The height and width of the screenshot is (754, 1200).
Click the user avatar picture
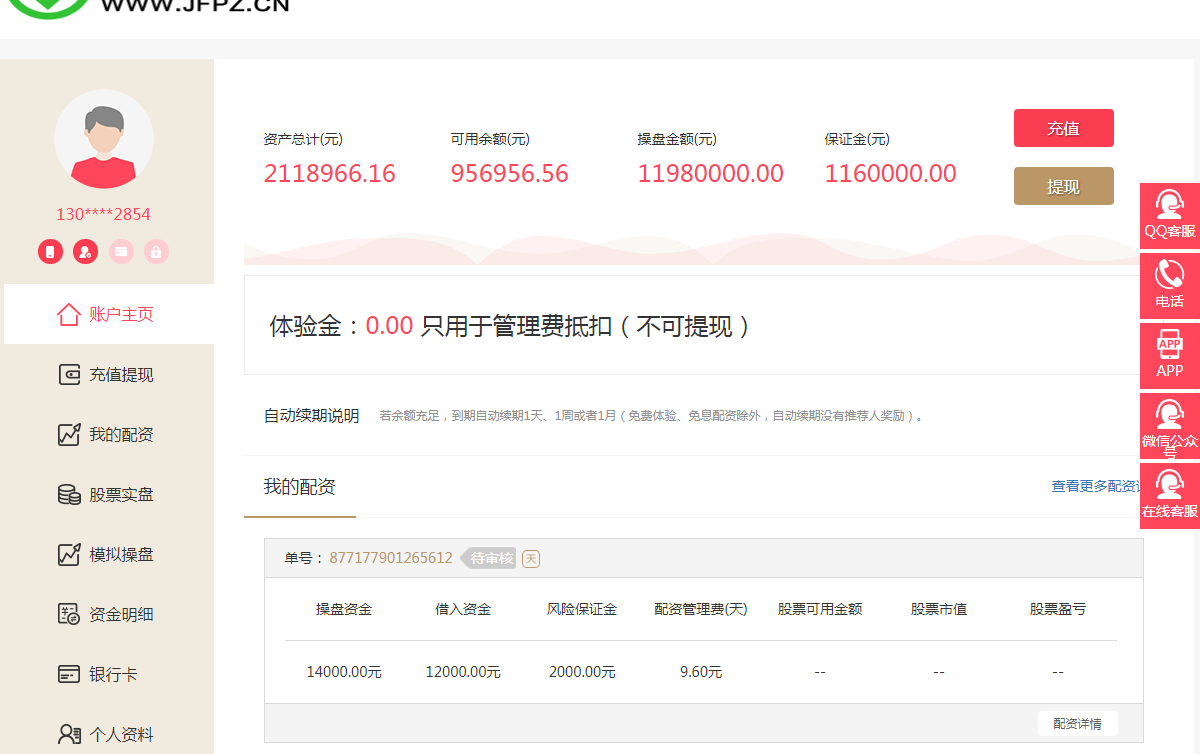pos(104,140)
